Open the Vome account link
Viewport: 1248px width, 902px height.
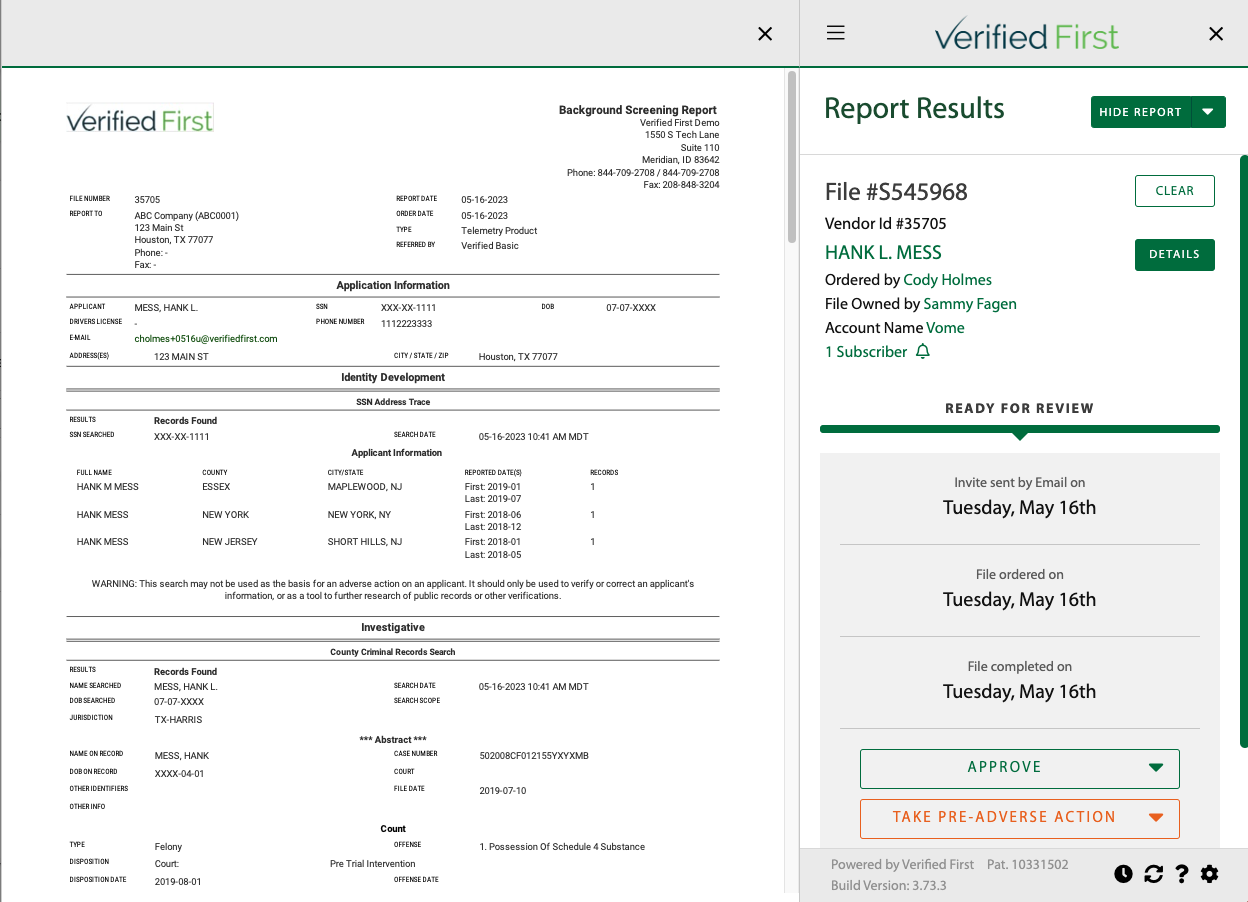(x=945, y=328)
